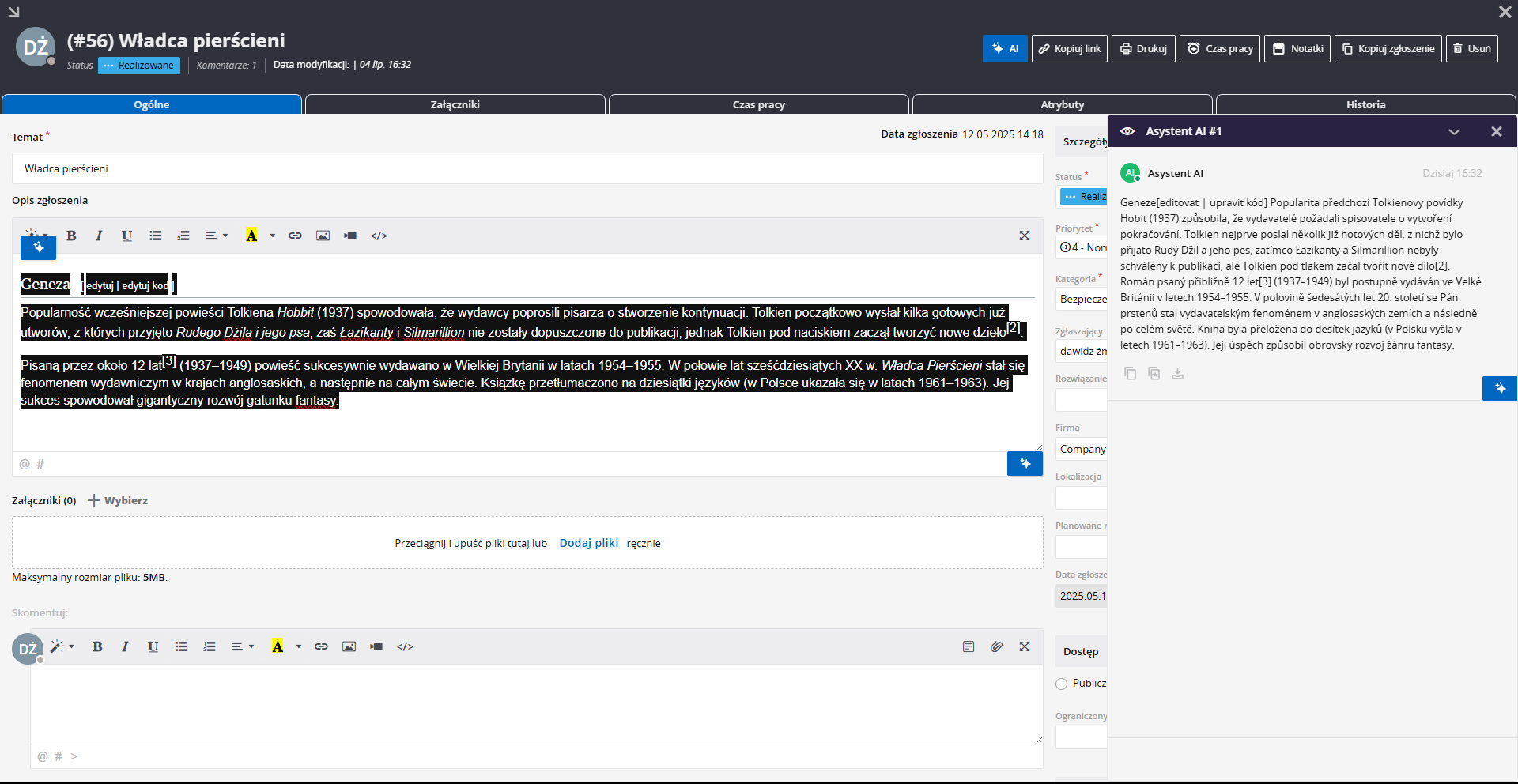The height and width of the screenshot is (784, 1518).
Task: Insert bulleted list in comment editor
Action: [182, 646]
